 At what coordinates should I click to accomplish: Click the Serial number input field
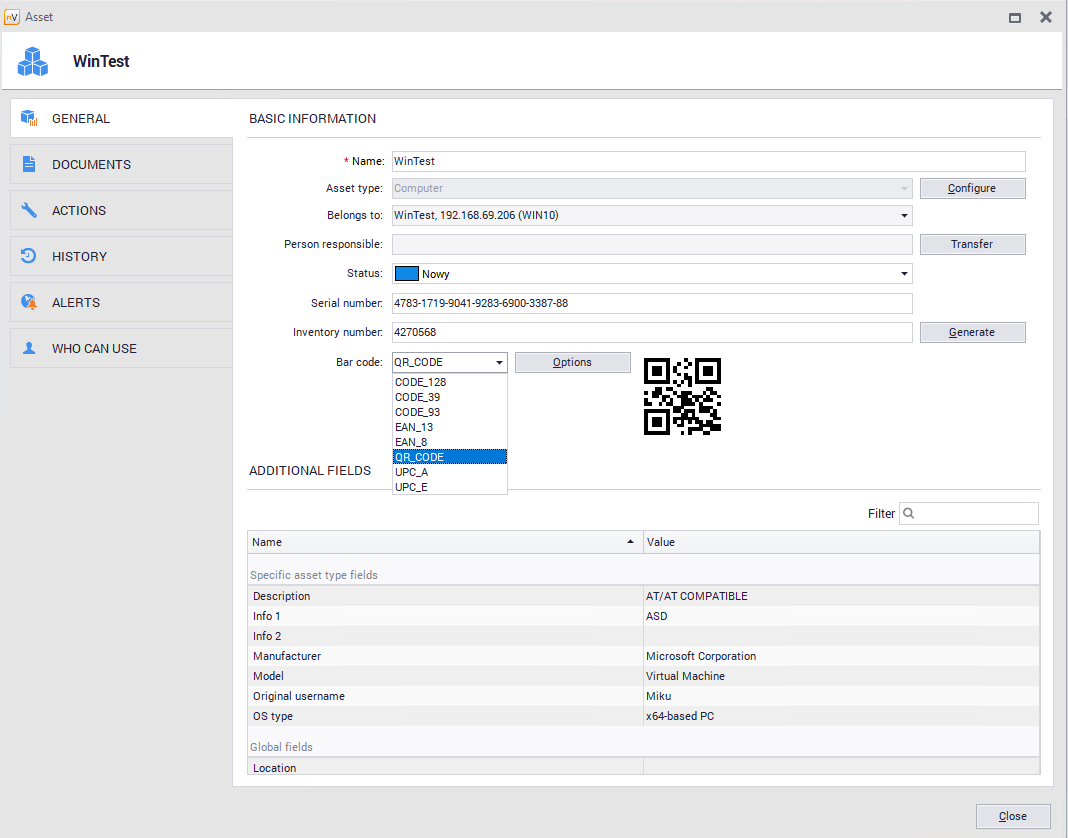tap(651, 303)
